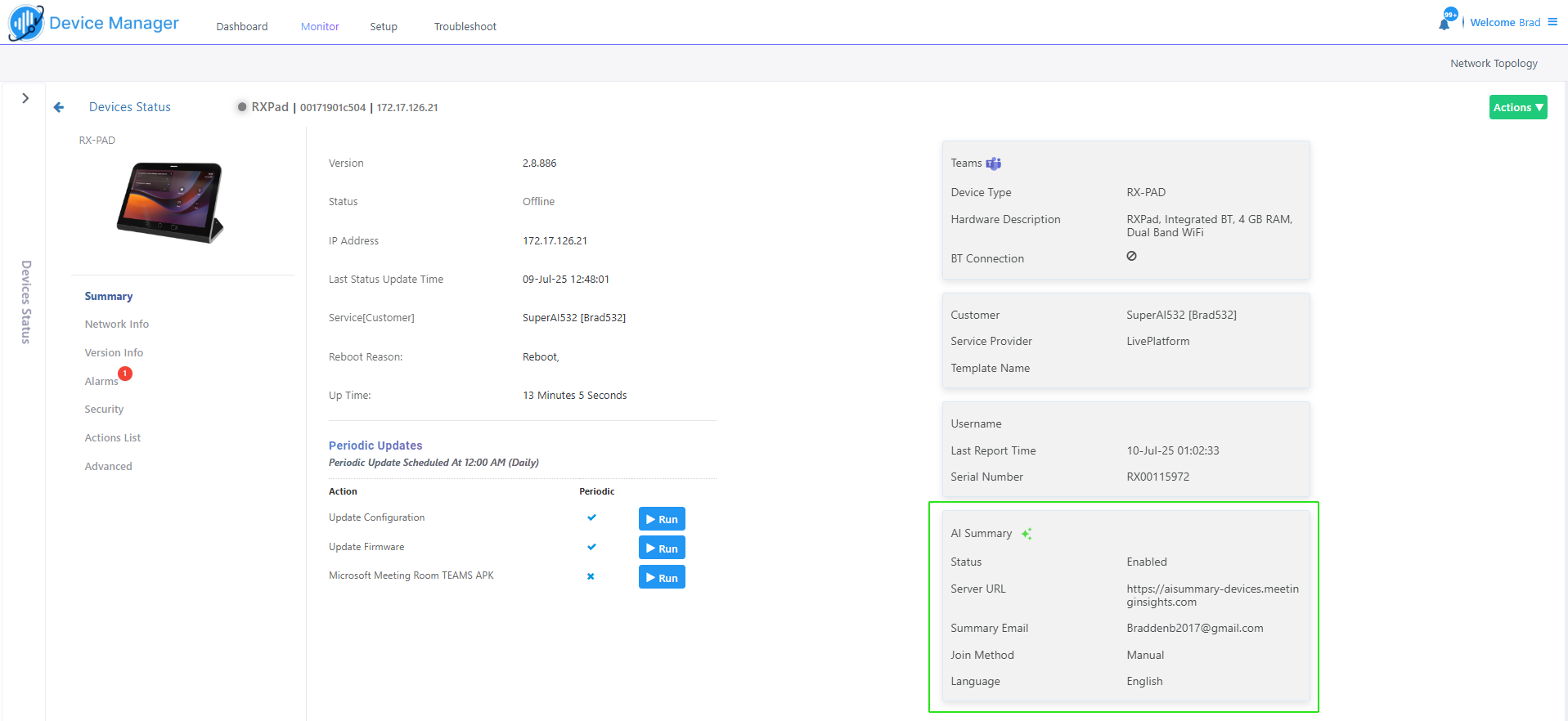1568x721 pixels.
Task: Click the AI Summary Status value Enabled
Action: click(1147, 562)
